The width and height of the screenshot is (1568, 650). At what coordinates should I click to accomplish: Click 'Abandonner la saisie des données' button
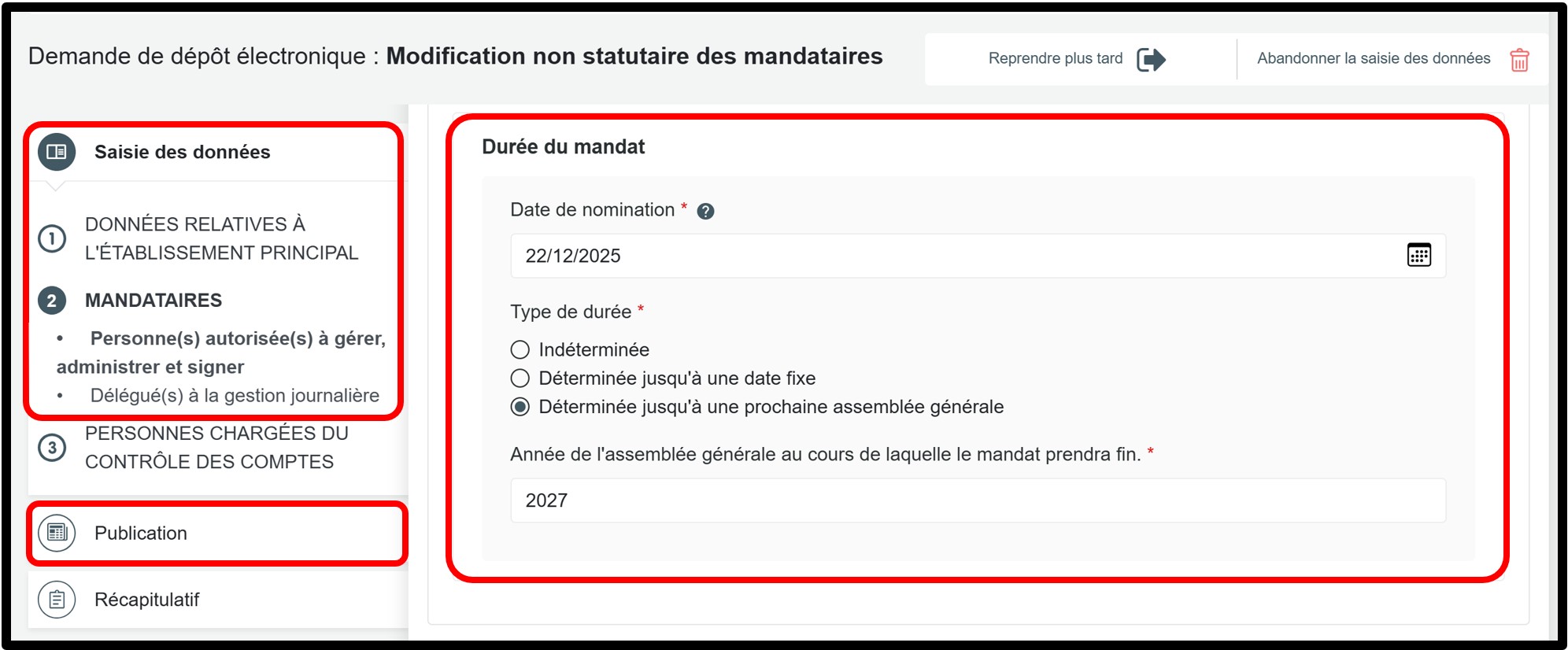click(1373, 58)
